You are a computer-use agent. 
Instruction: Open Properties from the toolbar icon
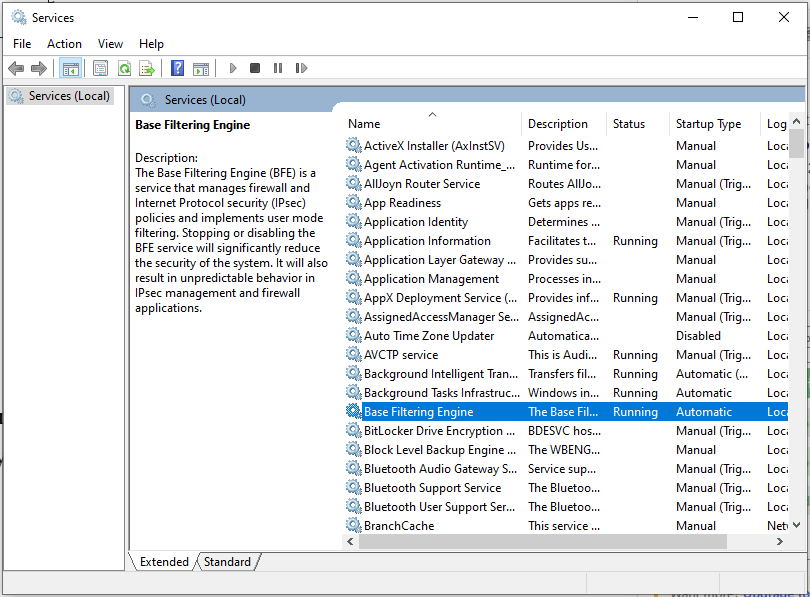[x=100, y=68]
